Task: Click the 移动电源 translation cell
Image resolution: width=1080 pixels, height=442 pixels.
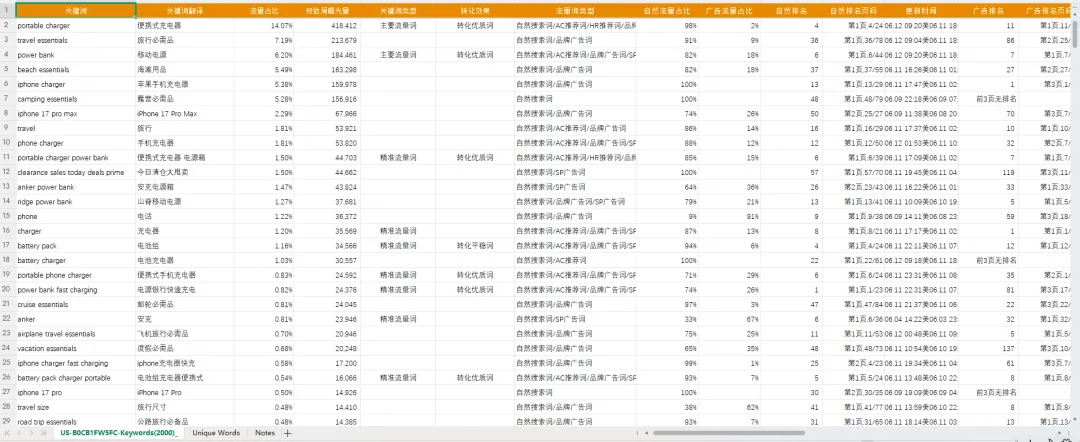Action: click(185, 55)
